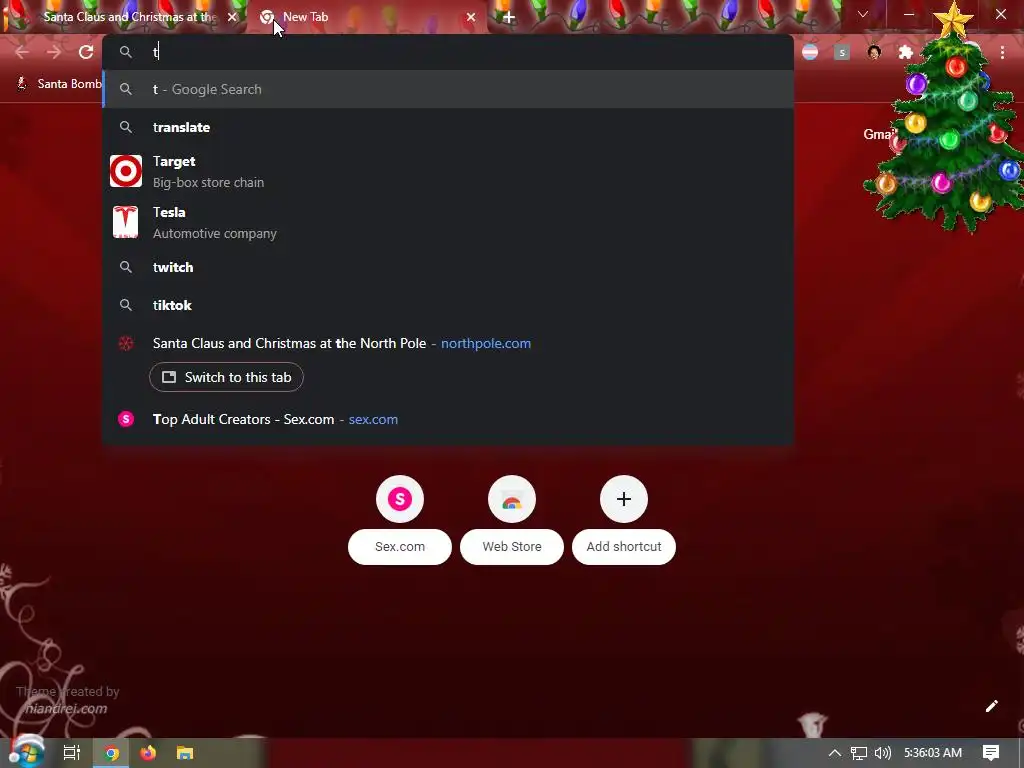This screenshot has width=1024, height=768.
Task: Close the New Tab tab
Action: (x=470, y=17)
